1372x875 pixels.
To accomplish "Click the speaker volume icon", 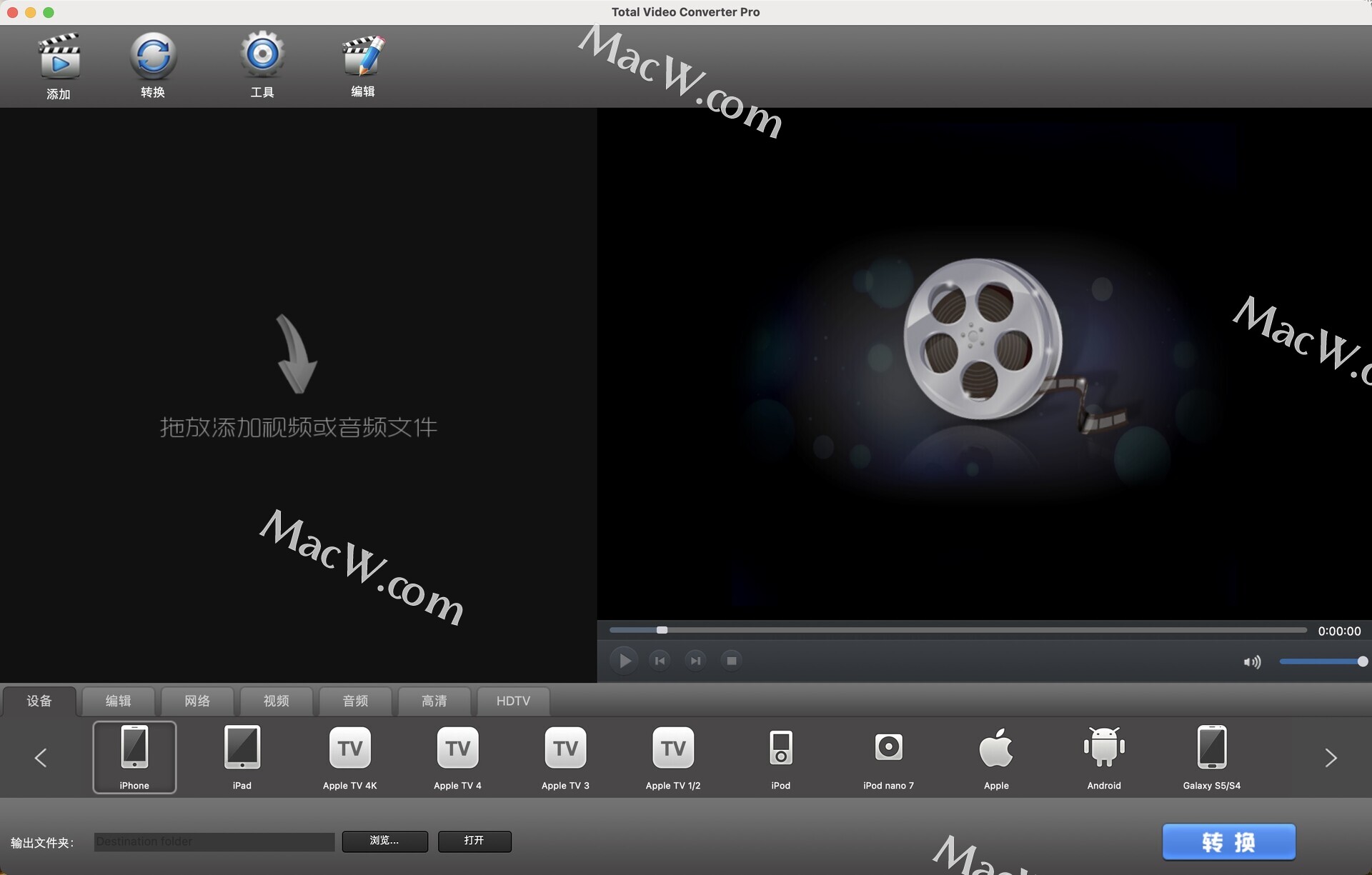I will pos(1252,662).
